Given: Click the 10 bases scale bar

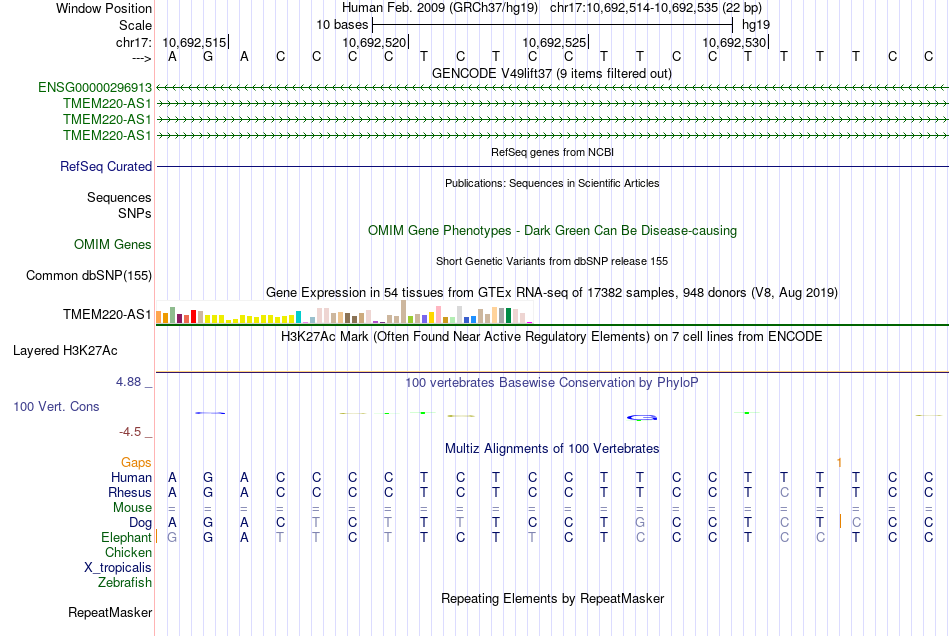Looking at the screenshot, I should point(553,25).
